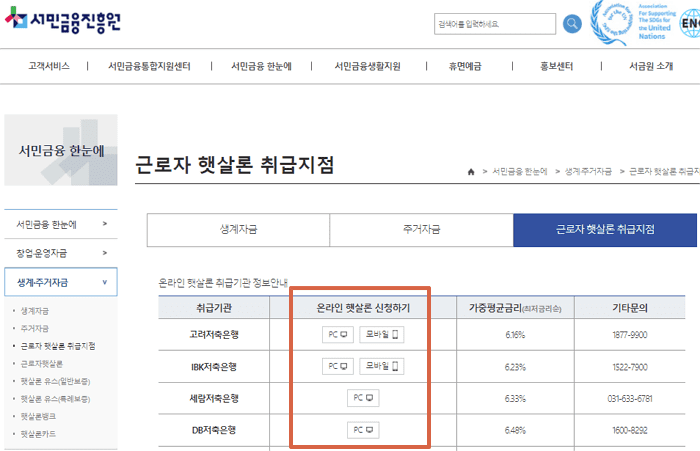
Task: Click the 고려저축은행 institution cell
Action: (x=214, y=334)
